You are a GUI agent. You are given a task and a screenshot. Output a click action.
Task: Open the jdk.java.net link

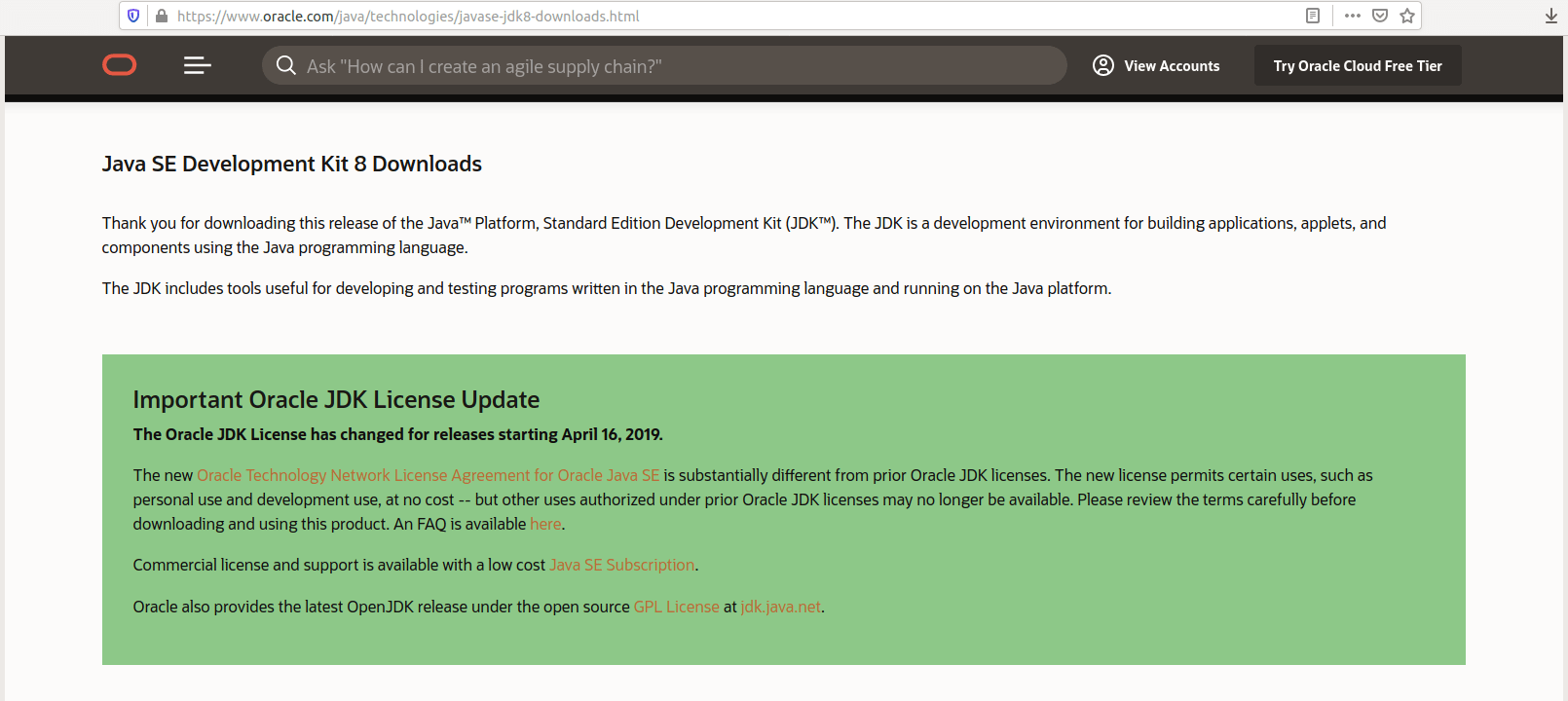[x=781, y=607]
